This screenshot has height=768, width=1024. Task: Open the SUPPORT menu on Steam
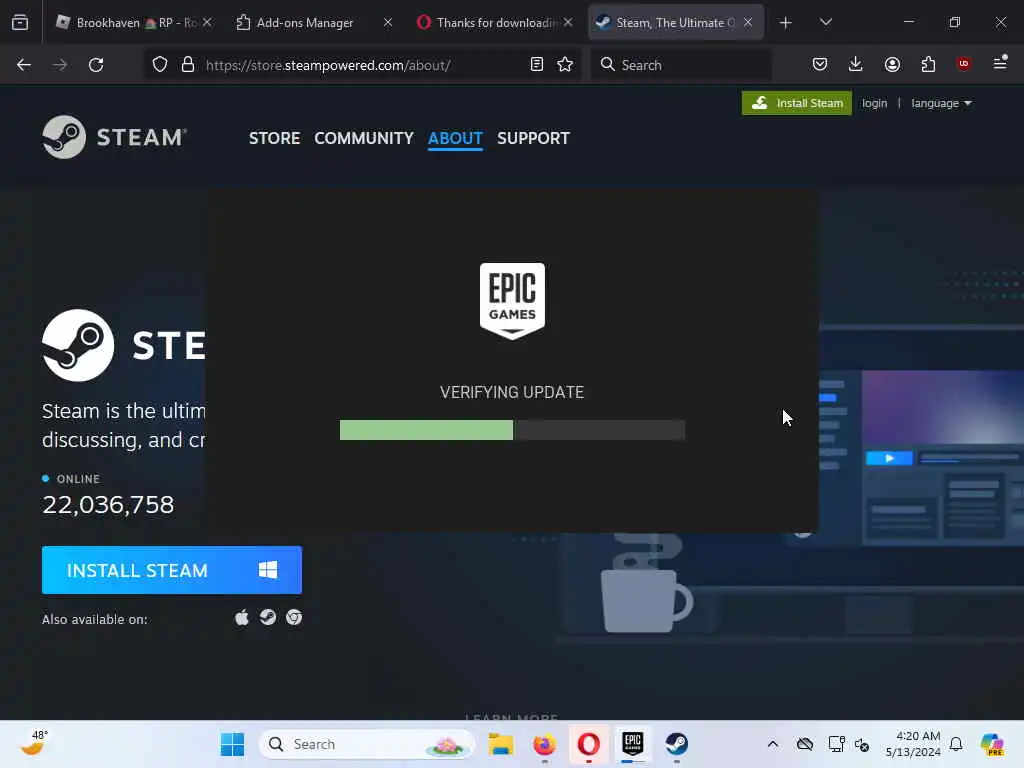[x=533, y=138]
